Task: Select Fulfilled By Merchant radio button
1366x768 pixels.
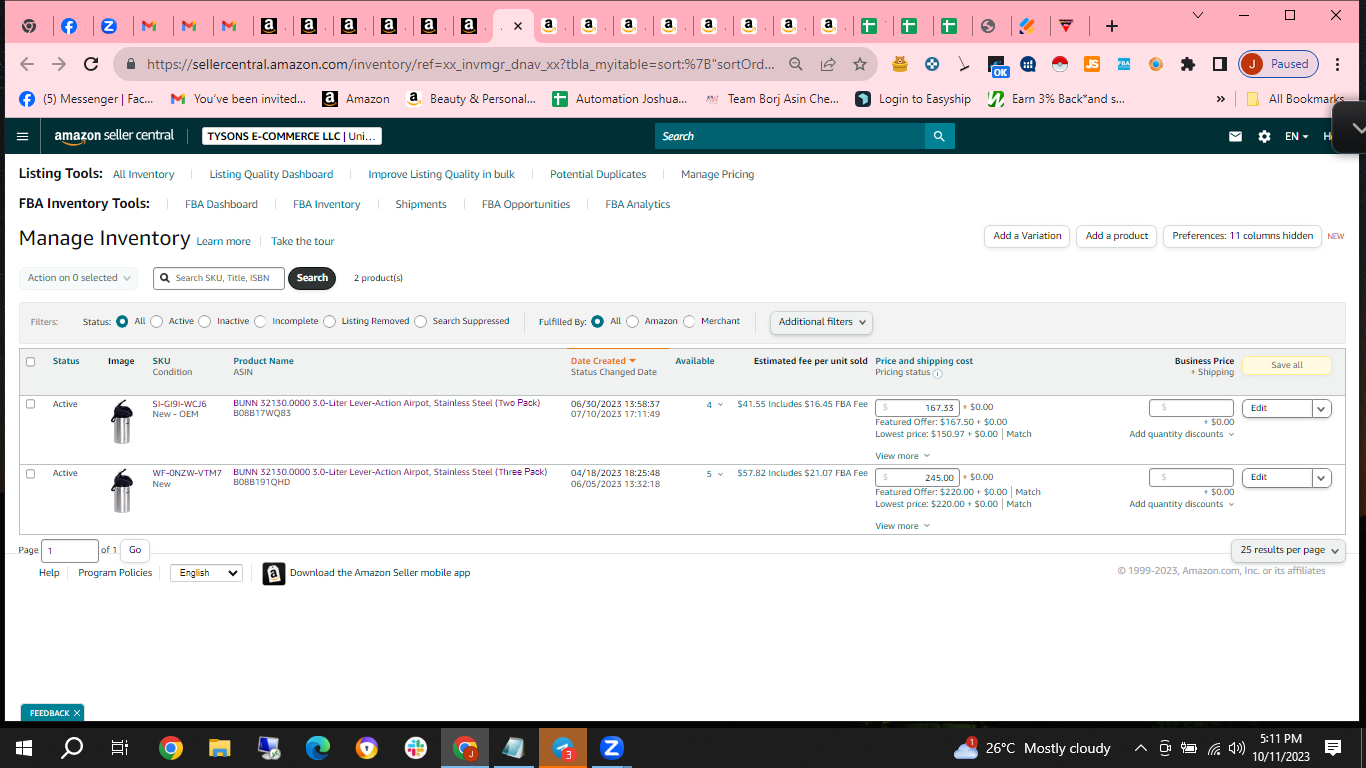Action: (689, 322)
